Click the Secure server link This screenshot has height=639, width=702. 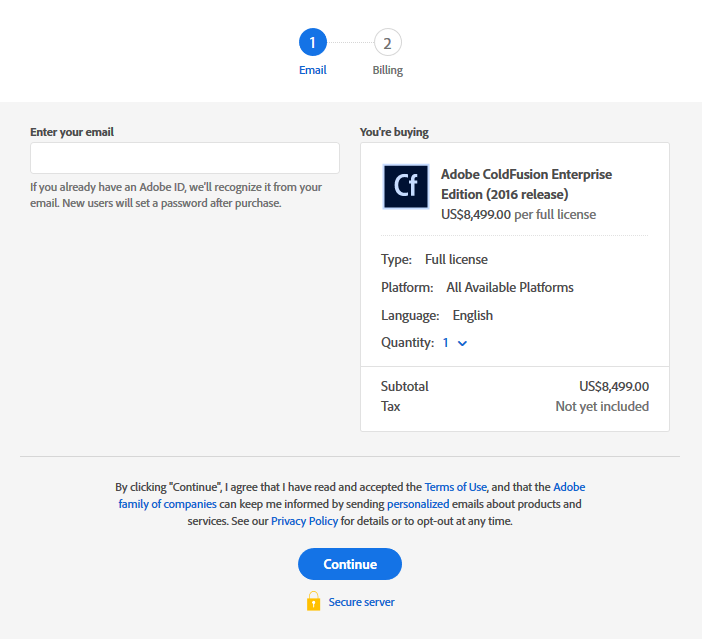coord(361,602)
